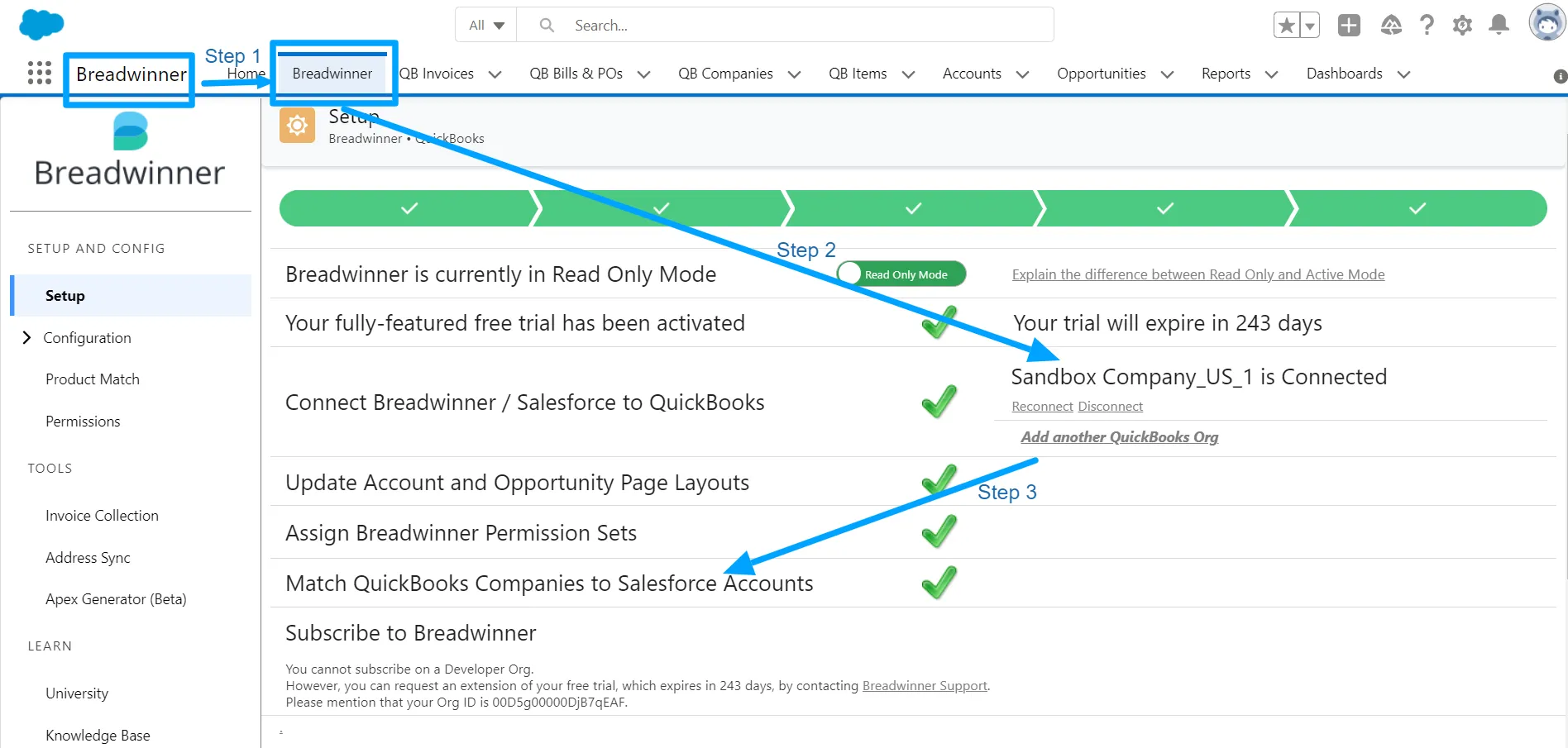The width and height of the screenshot is (1568, 748).
Task: Expand the QB Companies tab menu
Action: click(795, 74)
